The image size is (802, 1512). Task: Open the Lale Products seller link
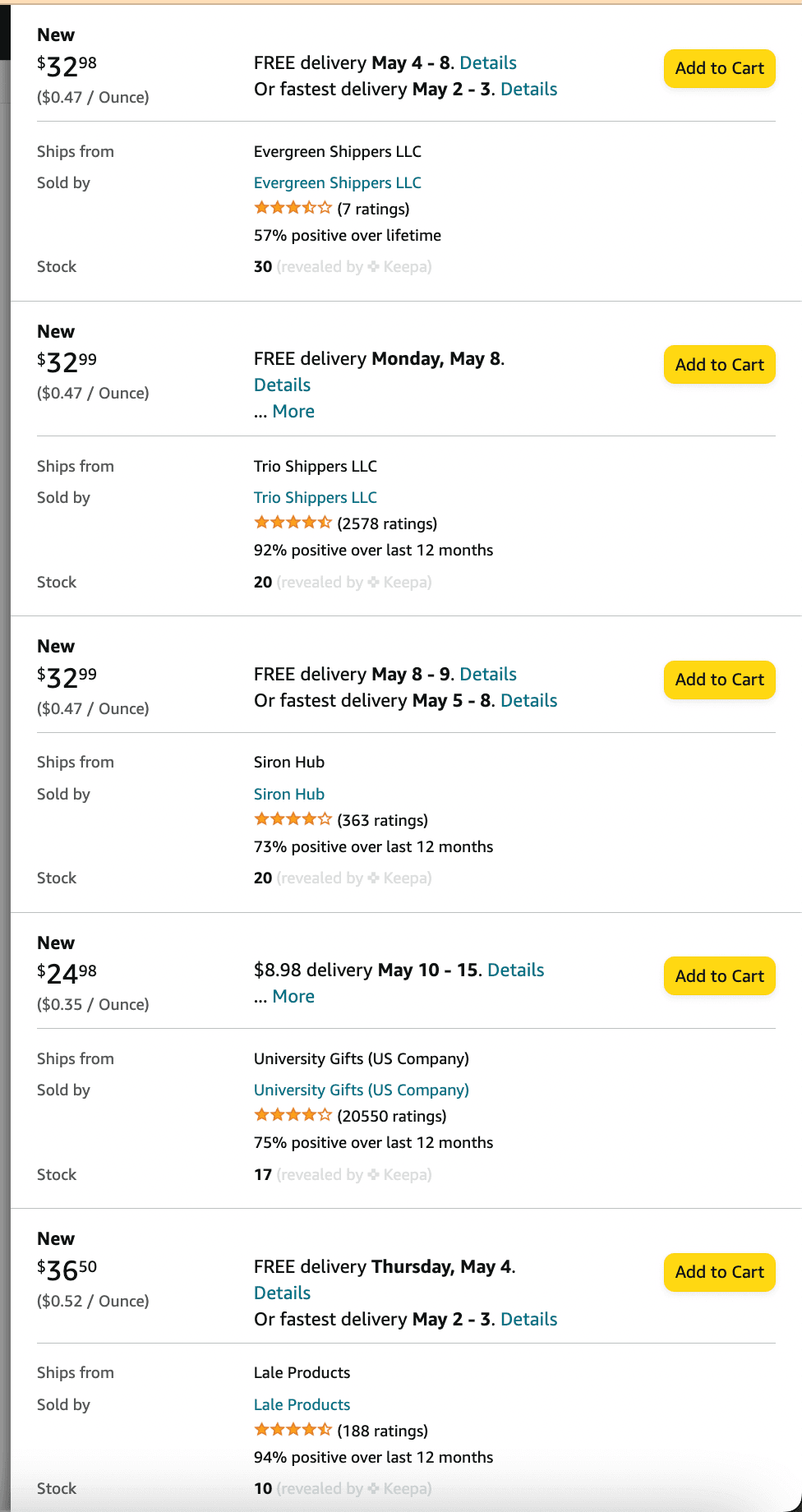pos(302,1405)
